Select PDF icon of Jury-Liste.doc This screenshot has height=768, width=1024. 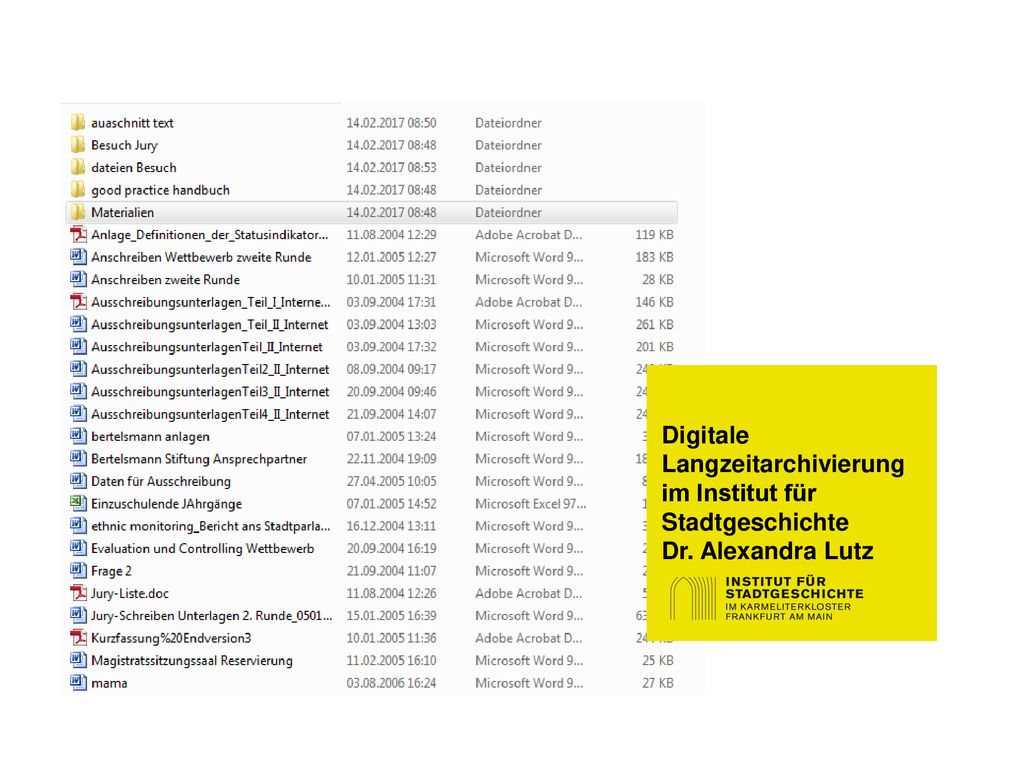coord(78,593)
